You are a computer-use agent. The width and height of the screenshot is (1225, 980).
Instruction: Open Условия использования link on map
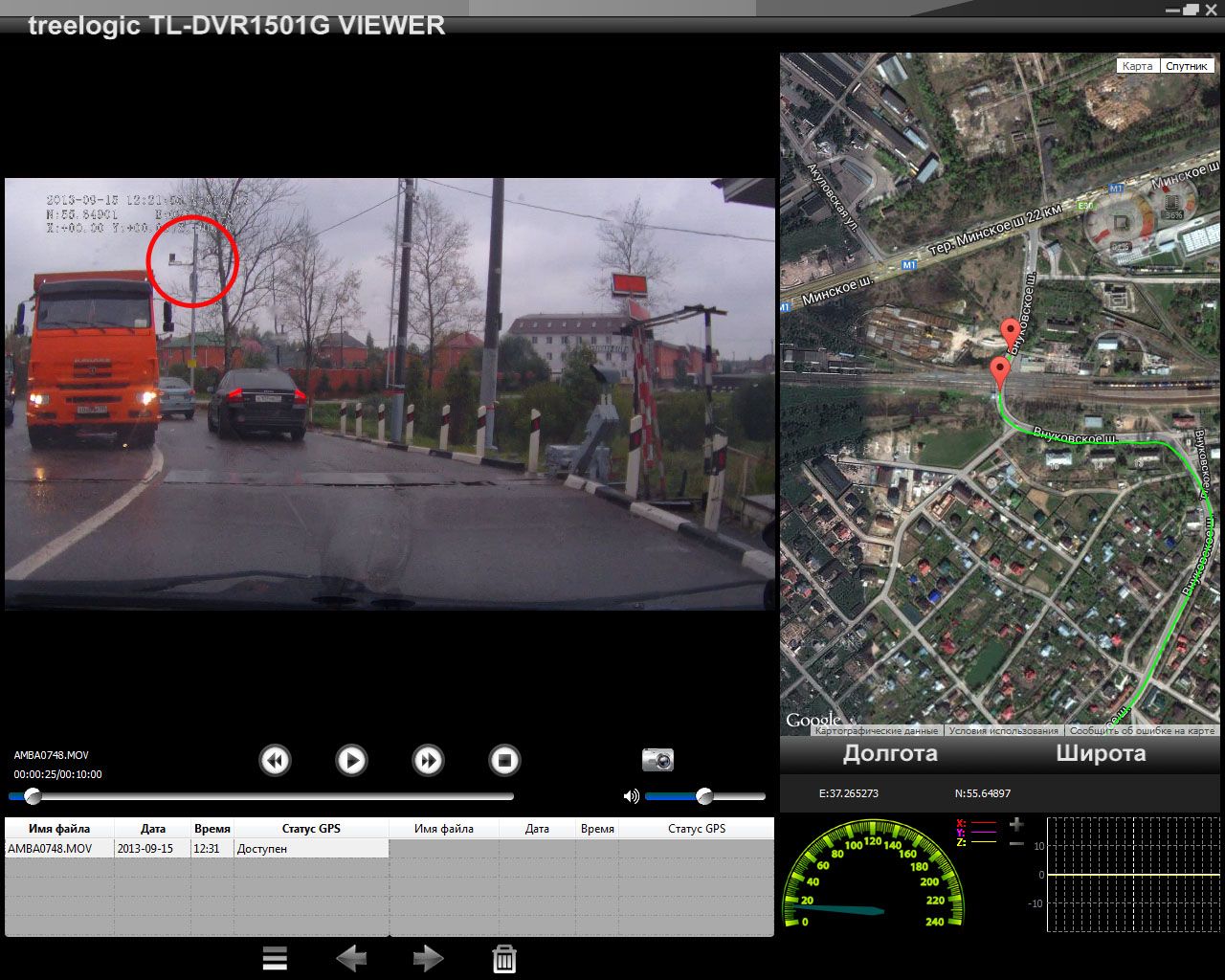click(1004, 730)
